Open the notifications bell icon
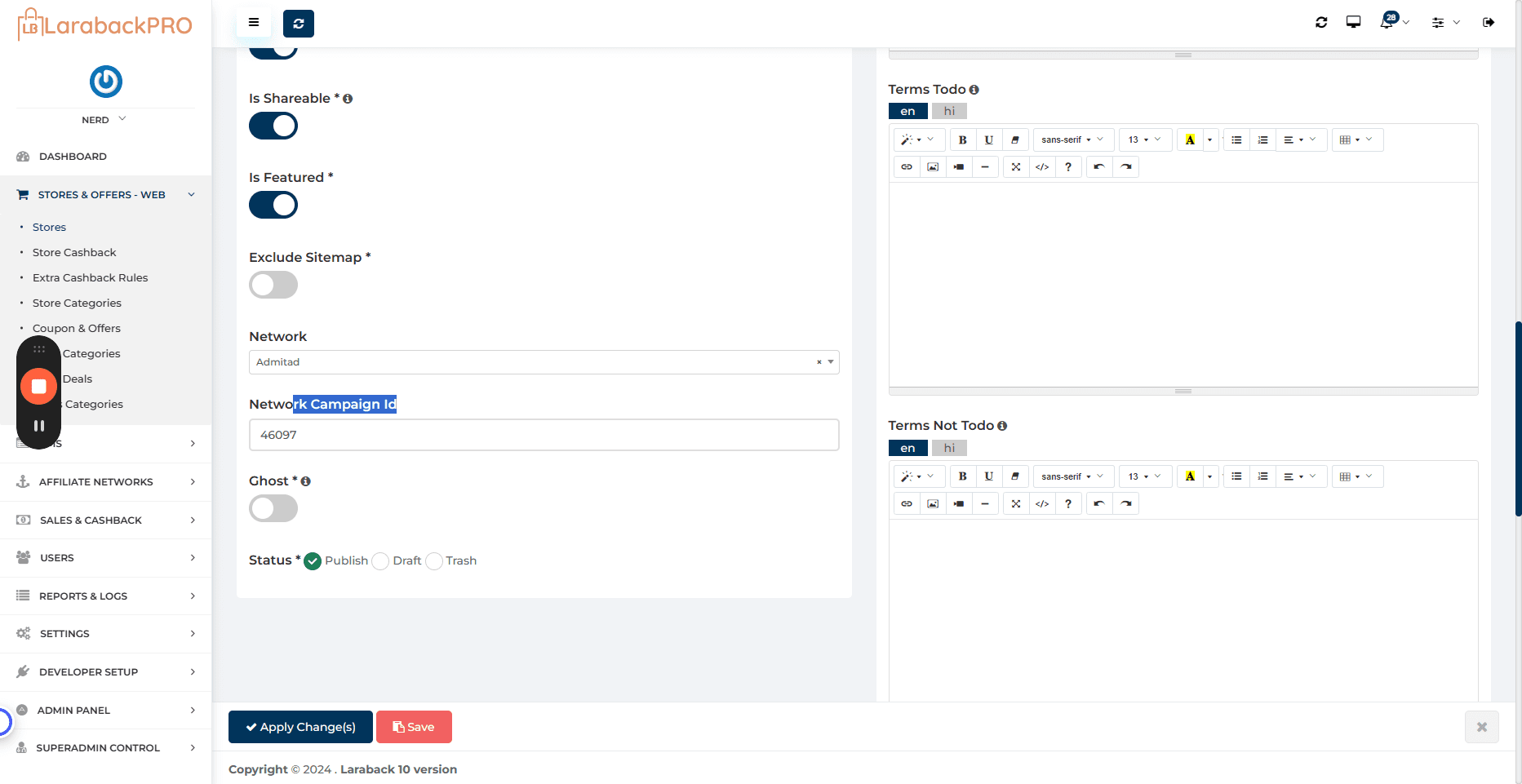The image size is (1522, 784). point(1387,22)
